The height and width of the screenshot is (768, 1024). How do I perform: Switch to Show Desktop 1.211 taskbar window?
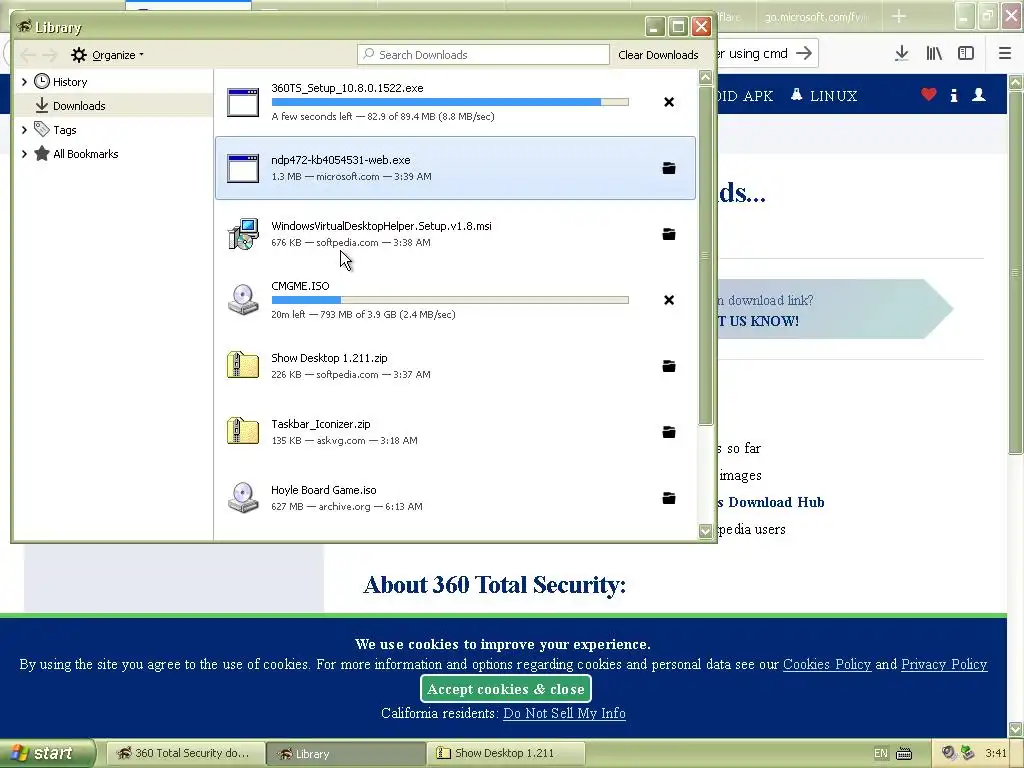pos(506,754)
